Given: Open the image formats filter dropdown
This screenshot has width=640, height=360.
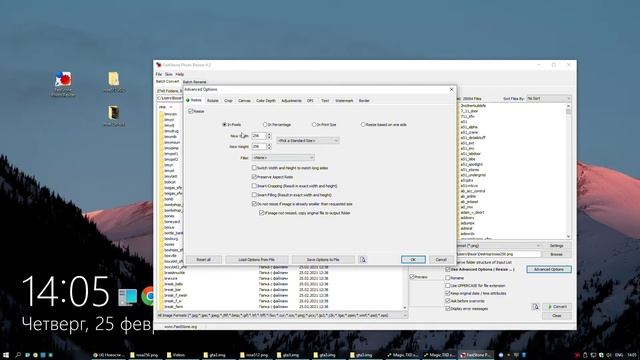Looking at the screenshot, I should tap(282, 316).
